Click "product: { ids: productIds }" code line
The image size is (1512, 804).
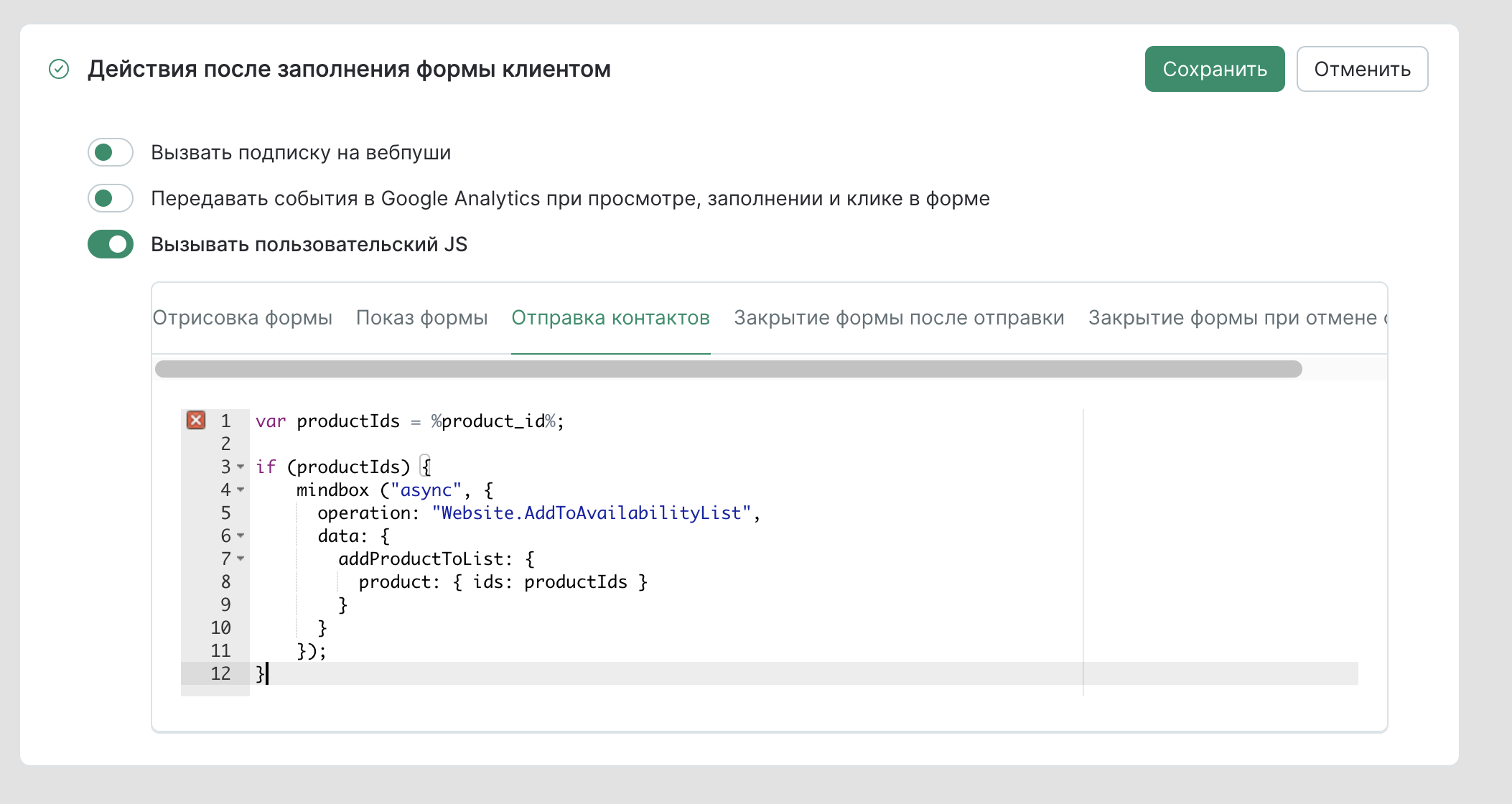[503, 581]
